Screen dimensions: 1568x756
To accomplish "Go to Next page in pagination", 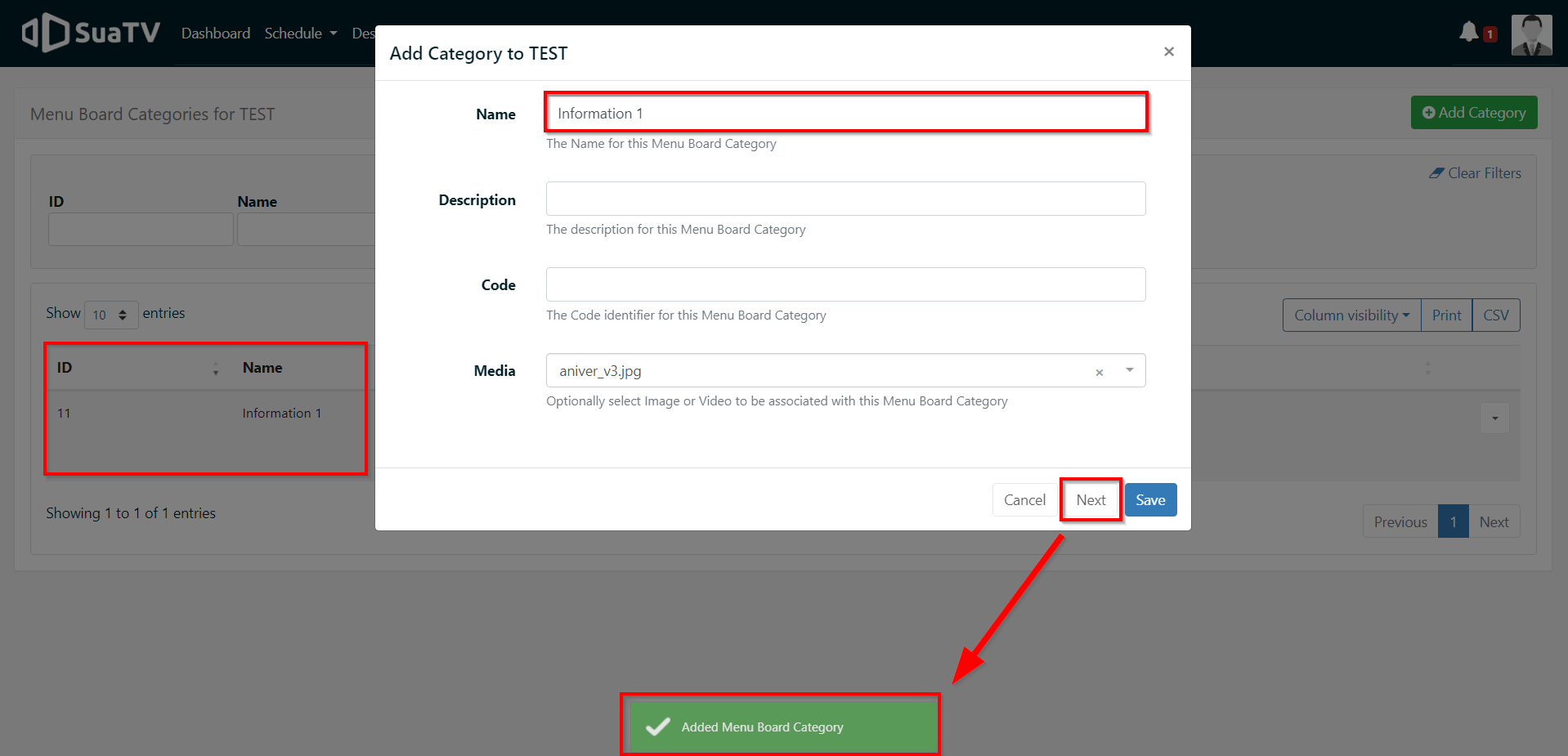I will point(1494,521).
